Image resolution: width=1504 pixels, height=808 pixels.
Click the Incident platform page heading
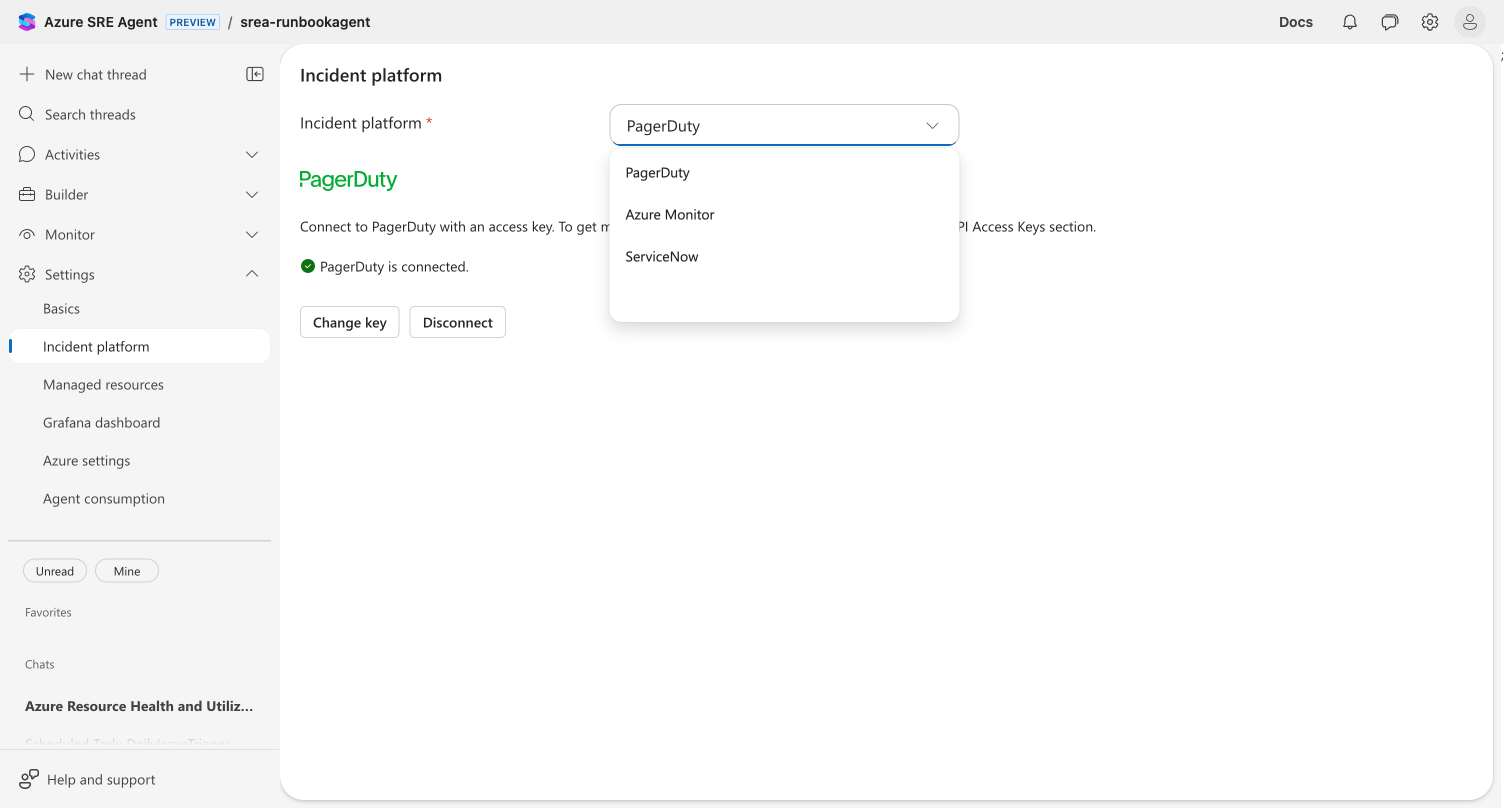click(371, 75)
